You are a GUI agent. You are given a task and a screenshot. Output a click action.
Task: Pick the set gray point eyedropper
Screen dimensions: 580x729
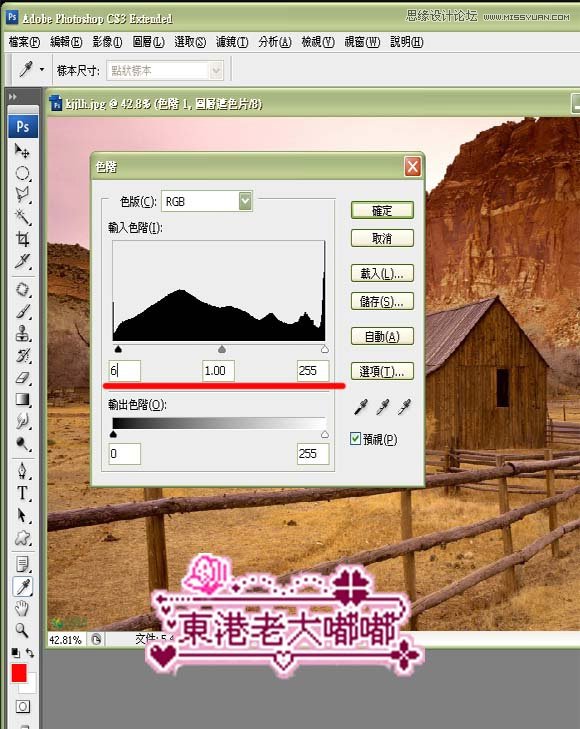click(x=382, y=407)
